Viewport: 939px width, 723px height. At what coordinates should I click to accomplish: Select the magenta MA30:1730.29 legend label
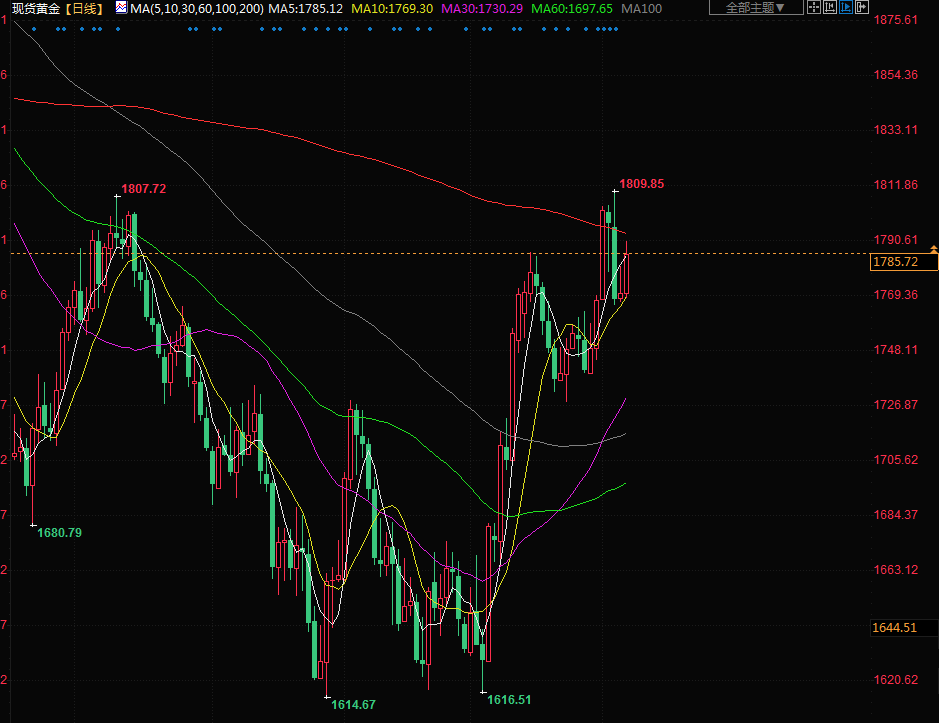click(x=483, y=8)
